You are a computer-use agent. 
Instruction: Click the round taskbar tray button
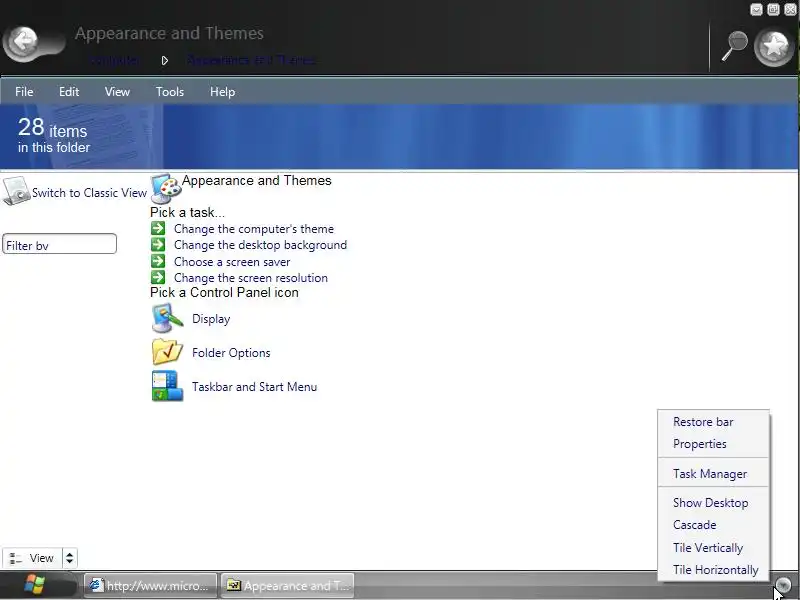pos(783,584)
